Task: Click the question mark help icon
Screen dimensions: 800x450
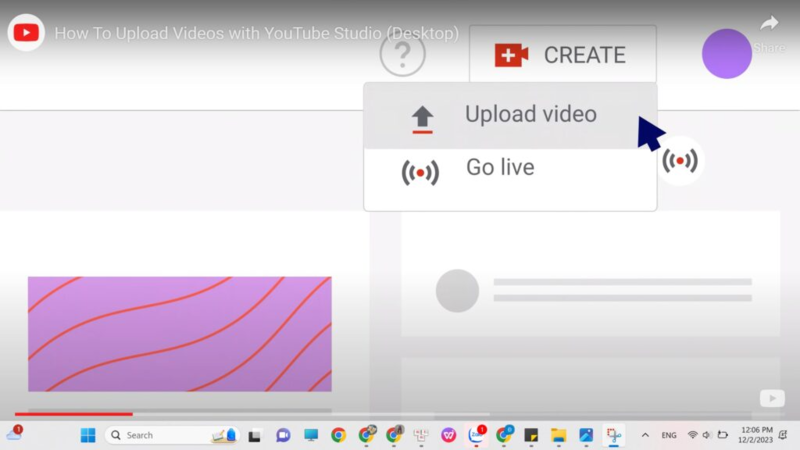Action: (x=403, y=54)
